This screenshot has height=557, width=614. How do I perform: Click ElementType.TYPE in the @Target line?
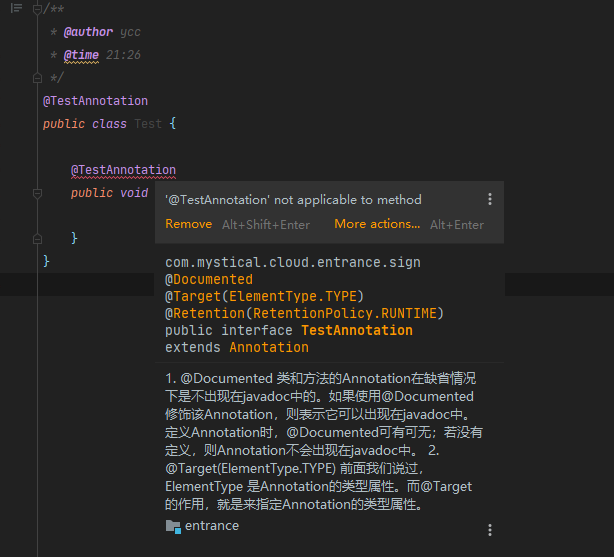point(293,296)
